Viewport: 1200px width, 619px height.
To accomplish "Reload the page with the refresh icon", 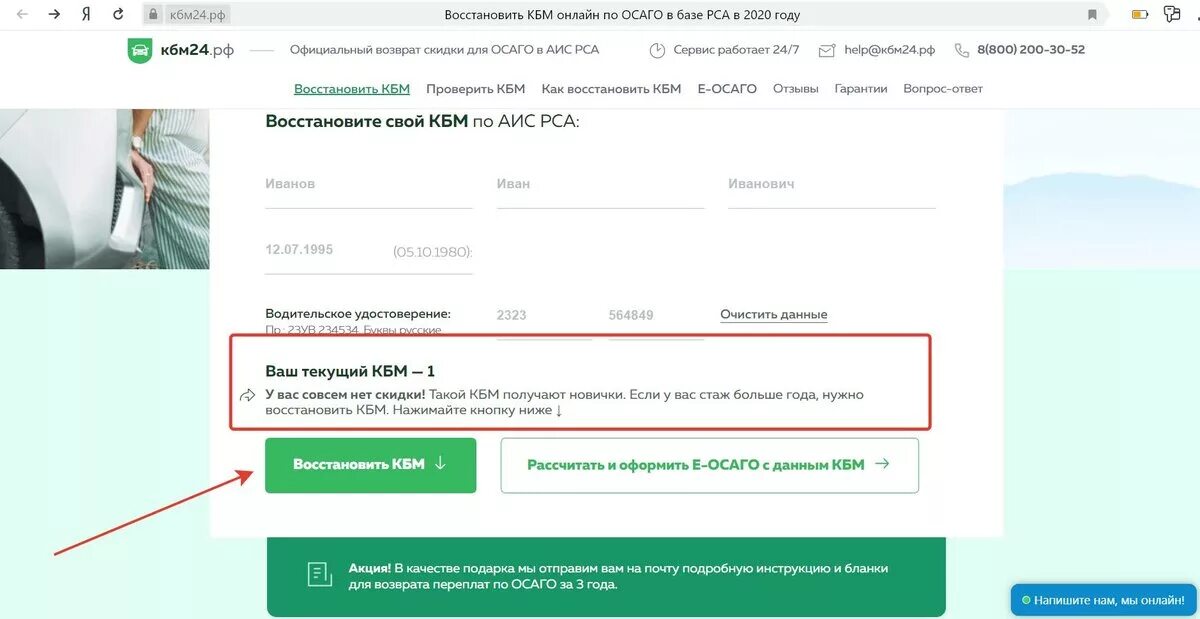I will click(119, 15).
